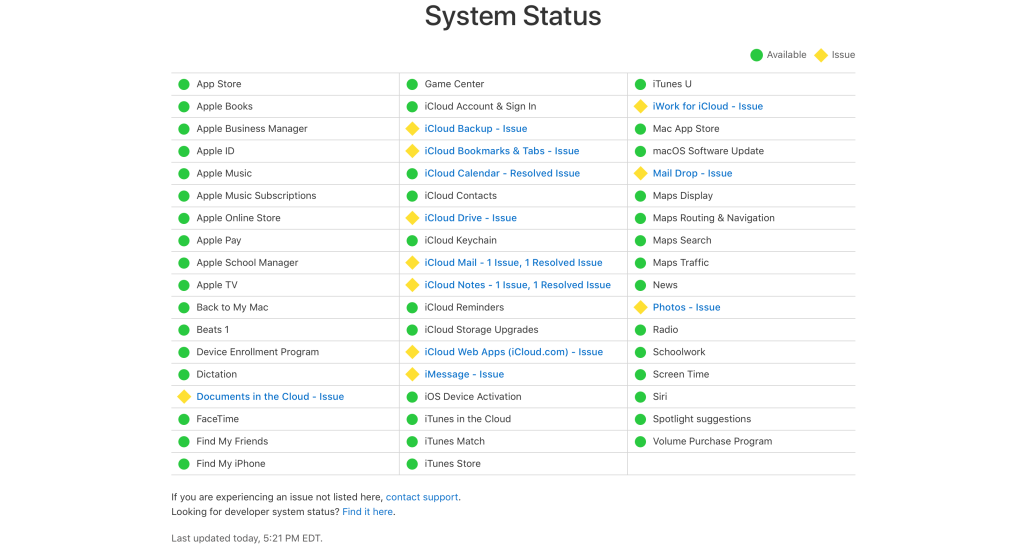This screenshot has height=552, width=1024.
Task: Open the Mail Drop - Issue link
Action: pos(692,173)
